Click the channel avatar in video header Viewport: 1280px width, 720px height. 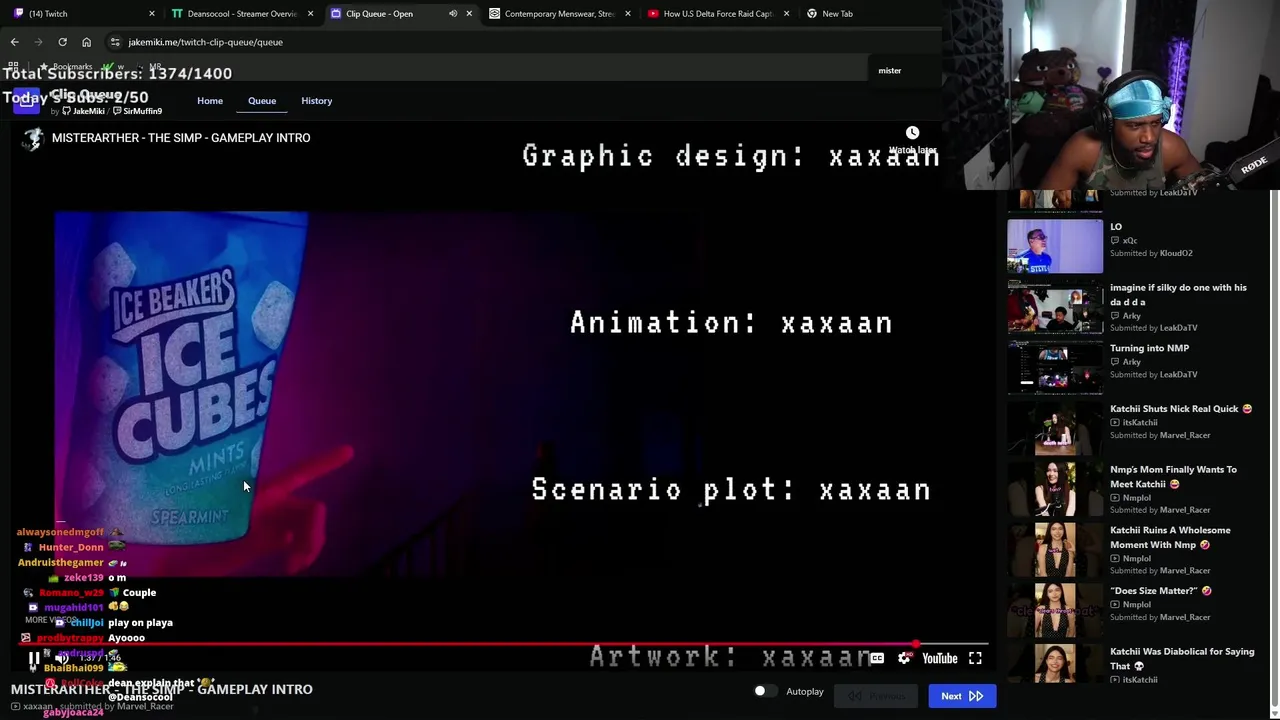coord(33,138)
